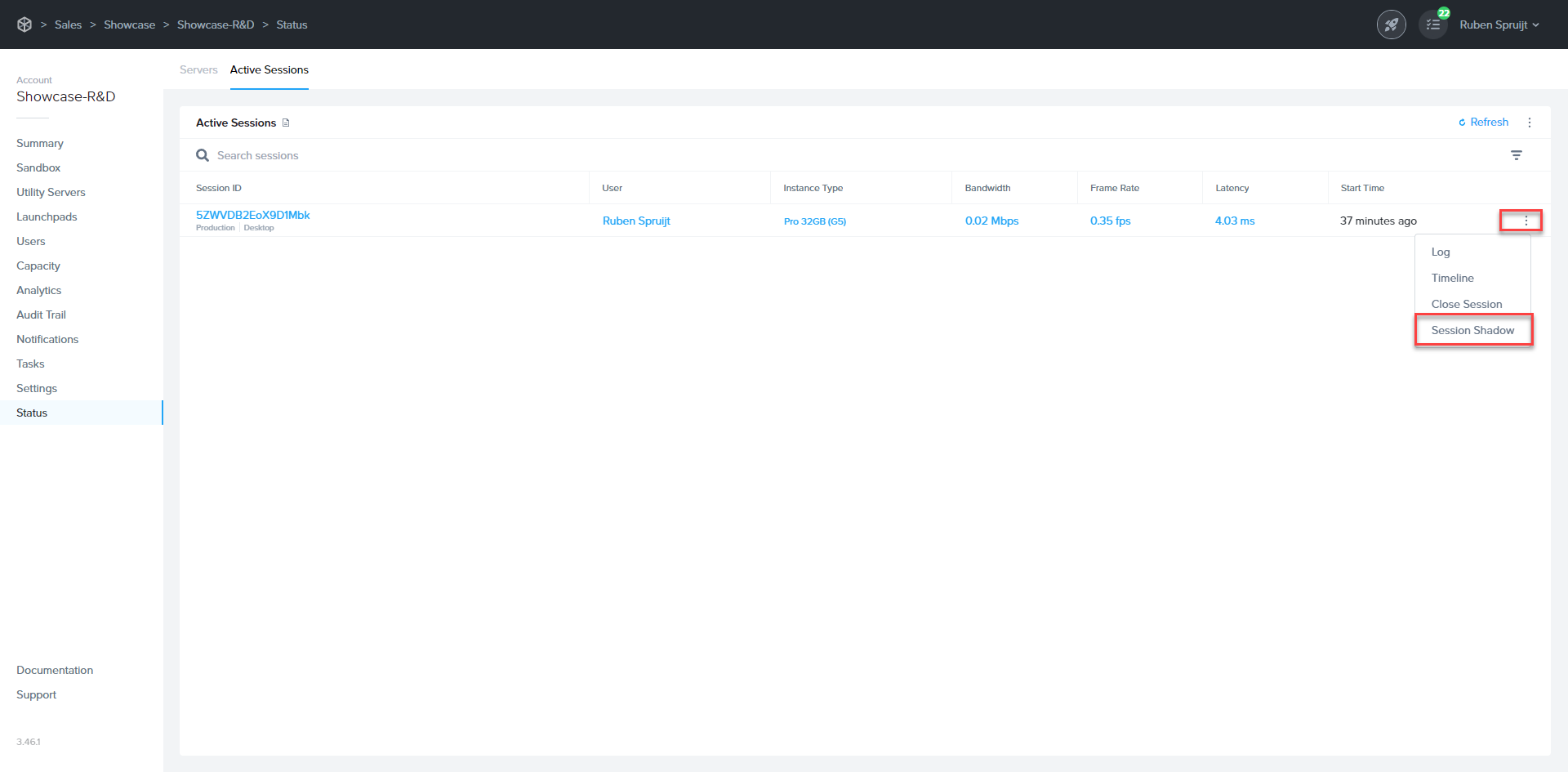The height and width of the screenshot is (772, 1568).
Task: Open panel options three-dot menu near Refresh
Action: pos(1529,123)
